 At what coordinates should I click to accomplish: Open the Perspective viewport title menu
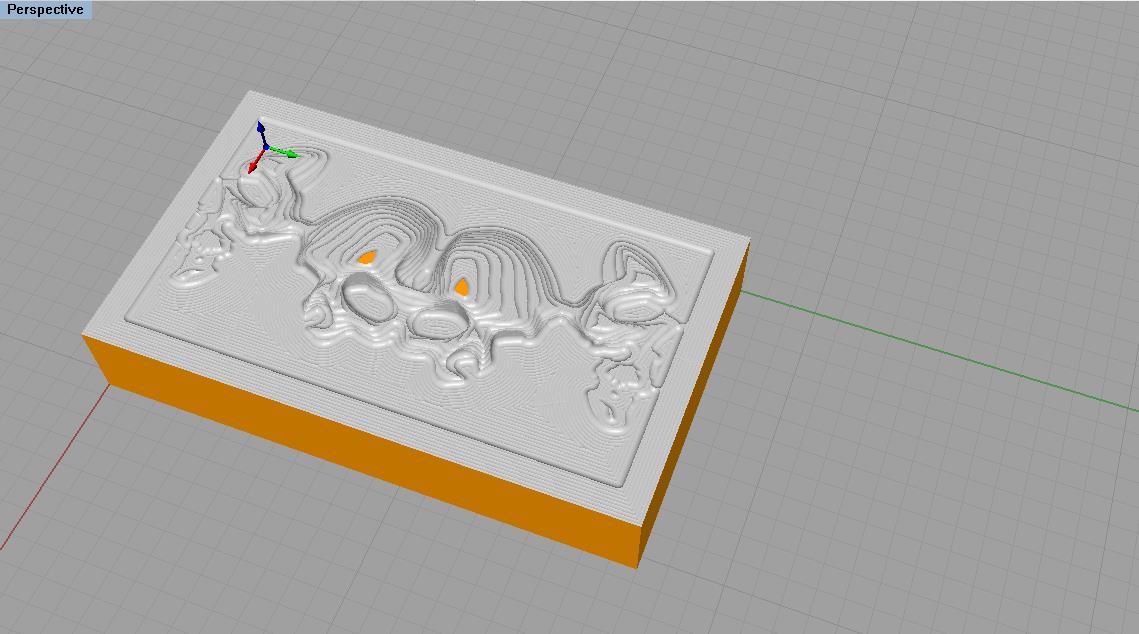(x=45, y=10)
